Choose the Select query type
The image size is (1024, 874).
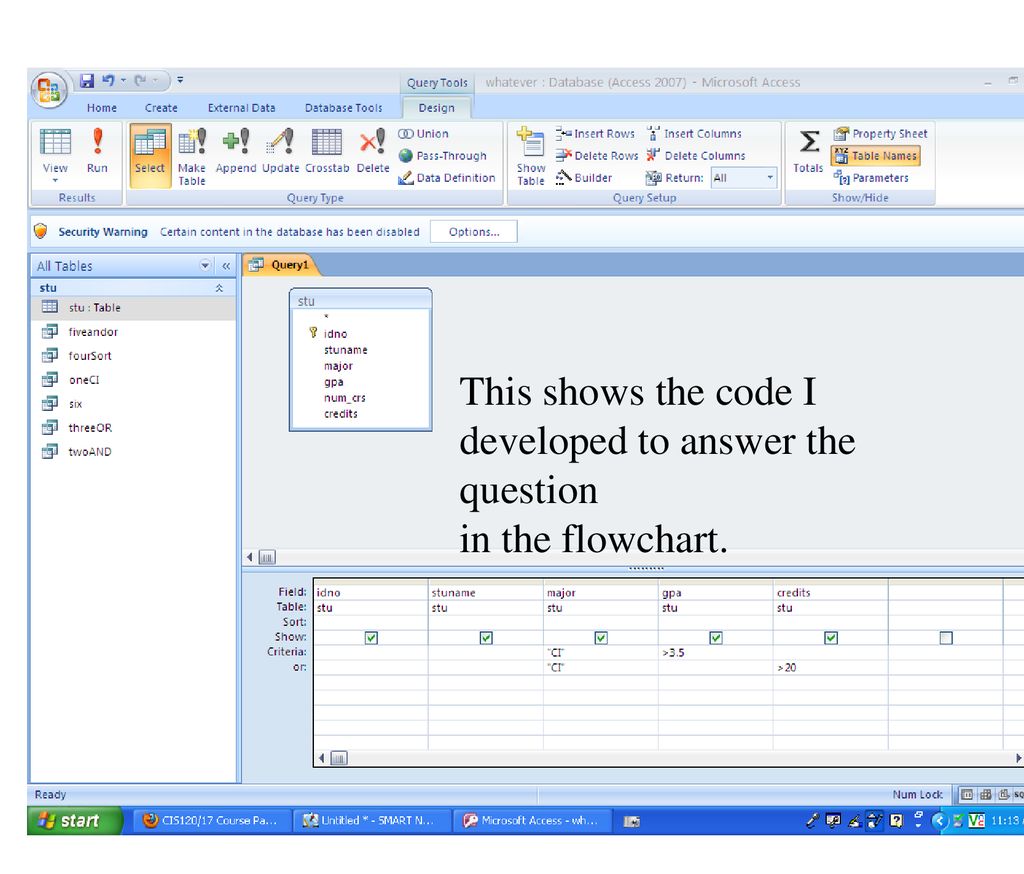click(x=150, y=155)
